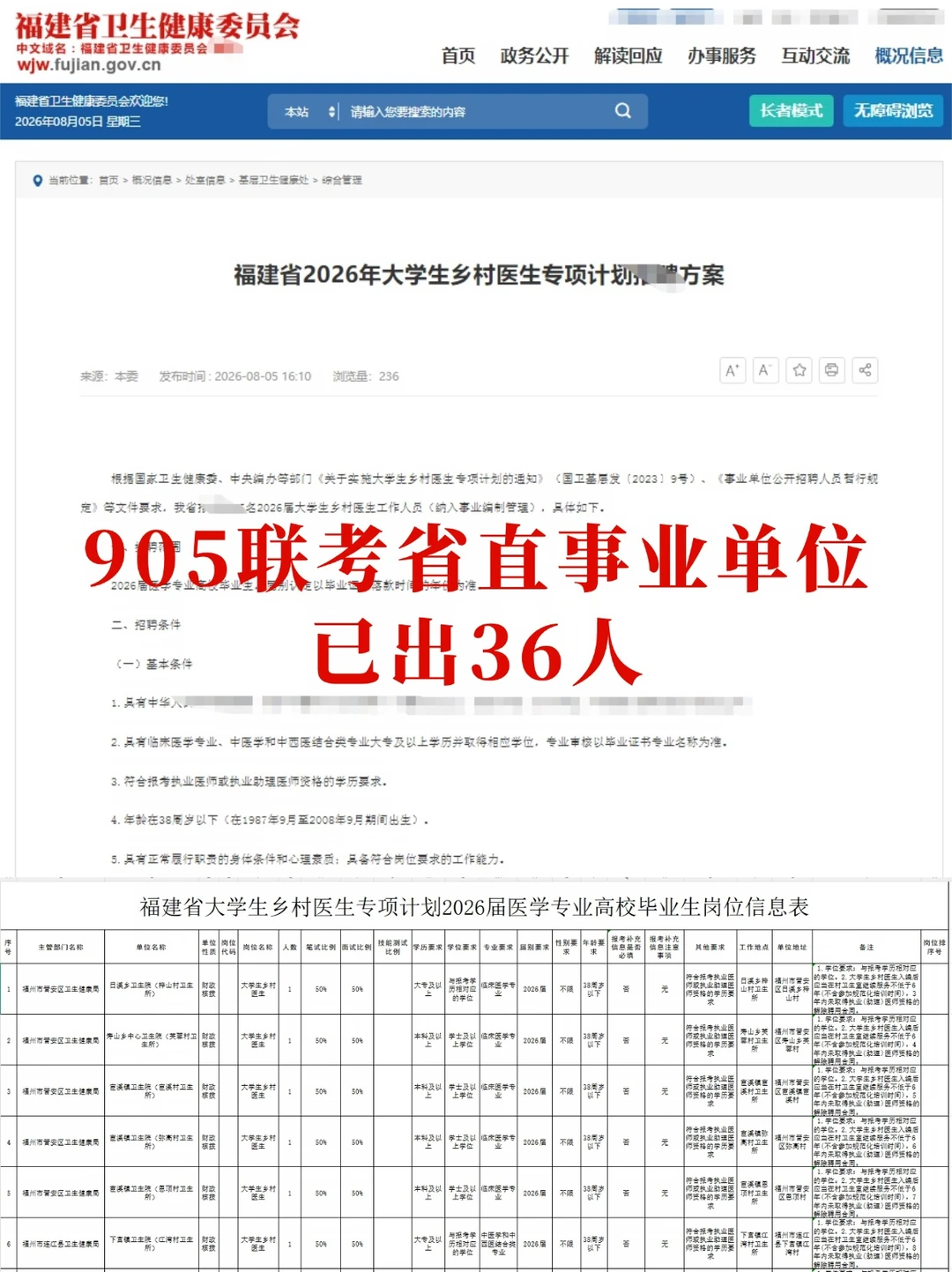This screenshot has height=1272, width=952.
Task: Open the 政务公开 nav menu
Action: pos(534,56)
